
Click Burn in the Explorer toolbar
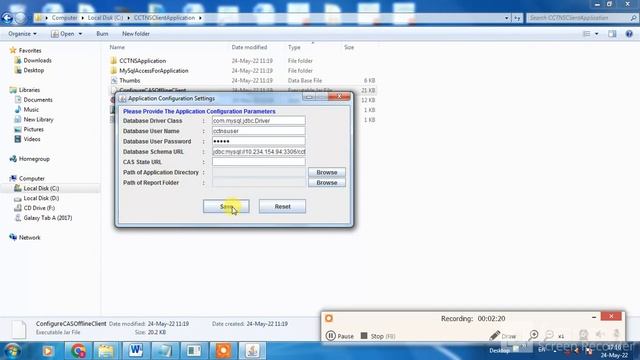[102, 34]
